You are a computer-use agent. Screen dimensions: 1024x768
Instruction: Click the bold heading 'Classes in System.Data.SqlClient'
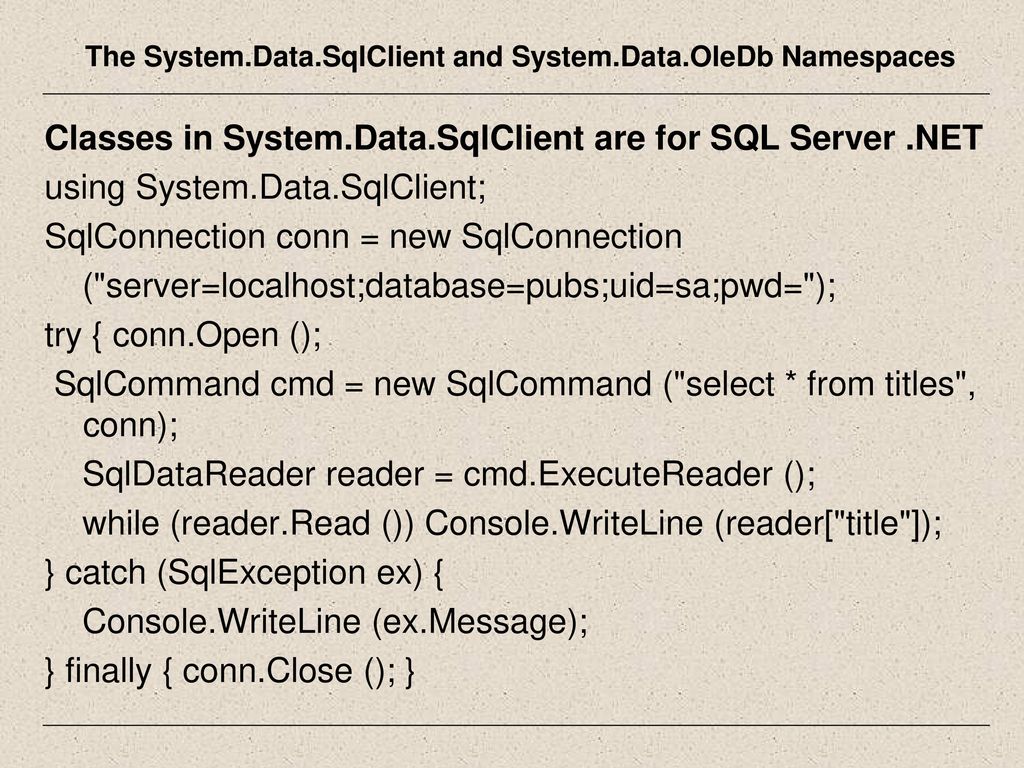pyautogui.click(x=314, y=138)
